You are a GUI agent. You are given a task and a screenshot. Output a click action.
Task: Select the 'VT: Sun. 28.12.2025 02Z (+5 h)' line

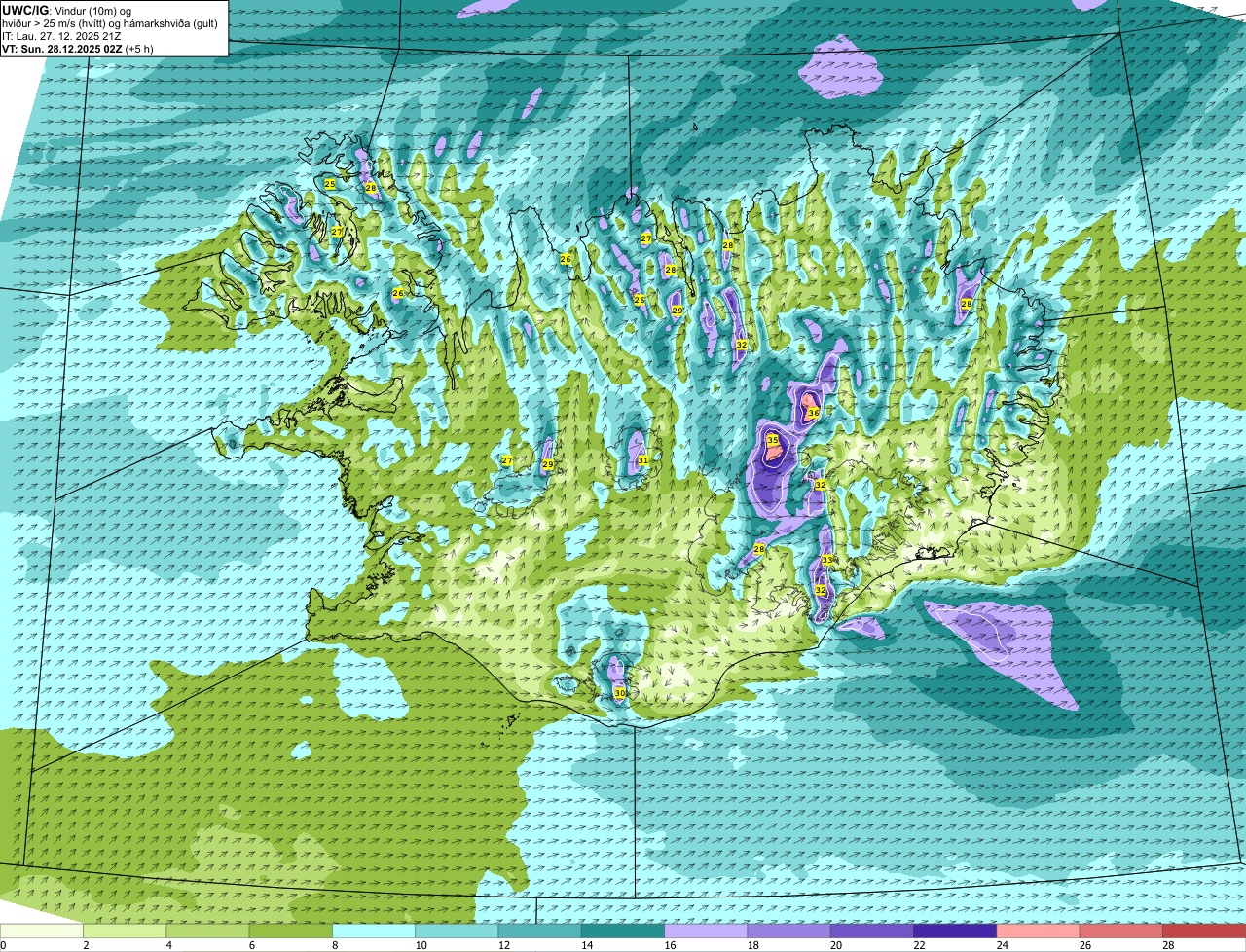[x=78, y=48]
